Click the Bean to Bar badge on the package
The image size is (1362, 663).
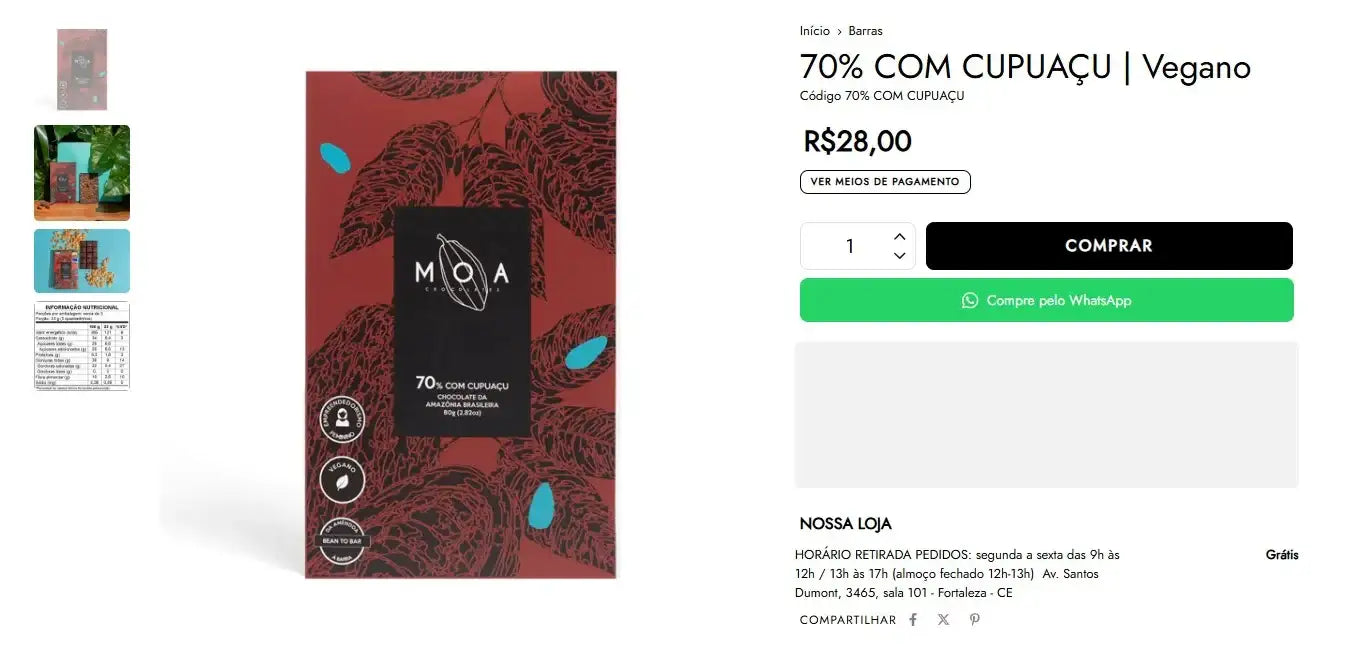pos(342,541)
